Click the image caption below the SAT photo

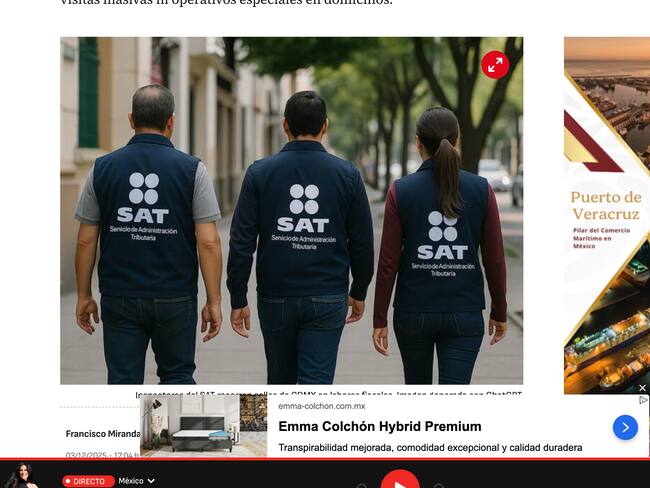328,394
